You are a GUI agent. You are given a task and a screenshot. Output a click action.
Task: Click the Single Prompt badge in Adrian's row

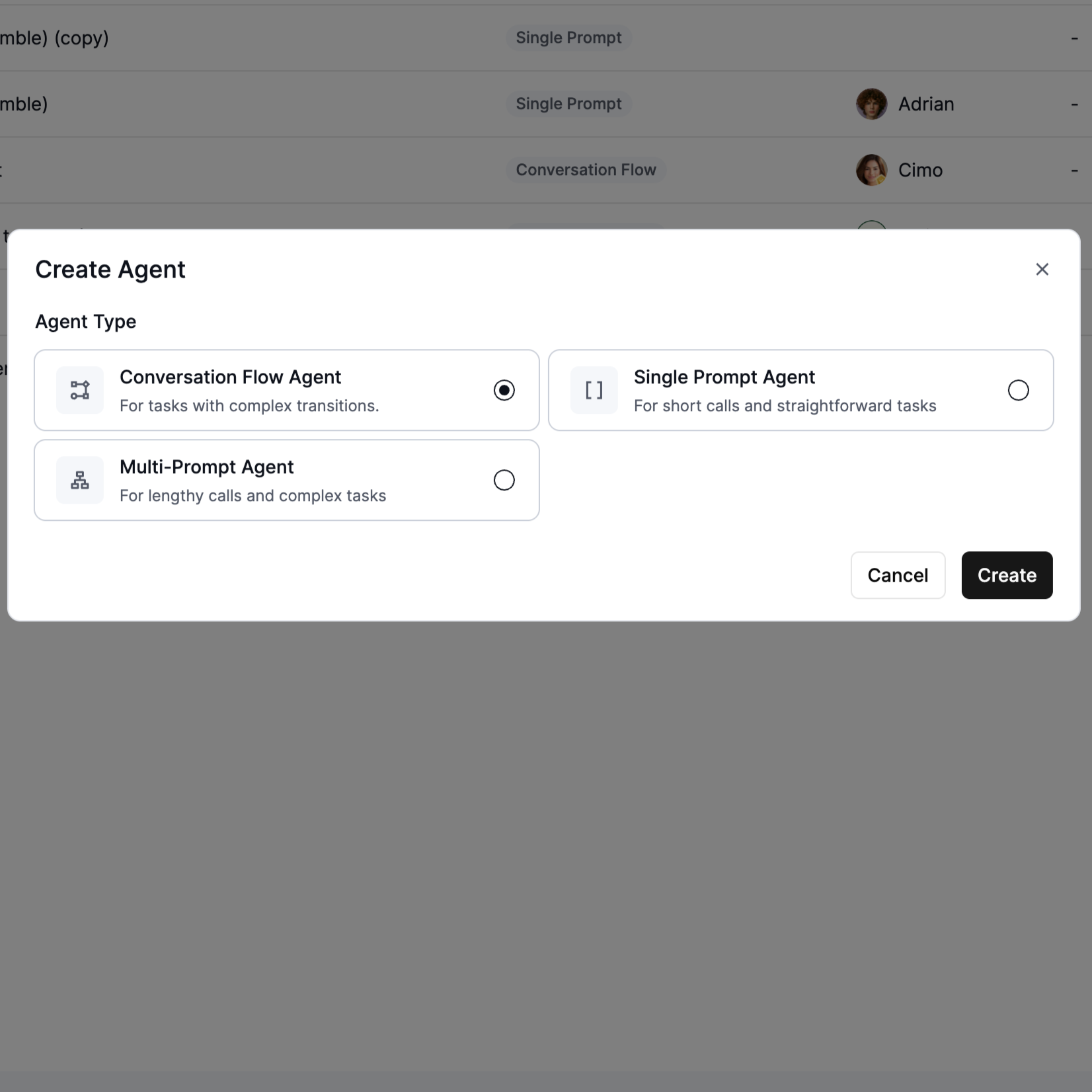pyautogui.click(x=568, y=104)
